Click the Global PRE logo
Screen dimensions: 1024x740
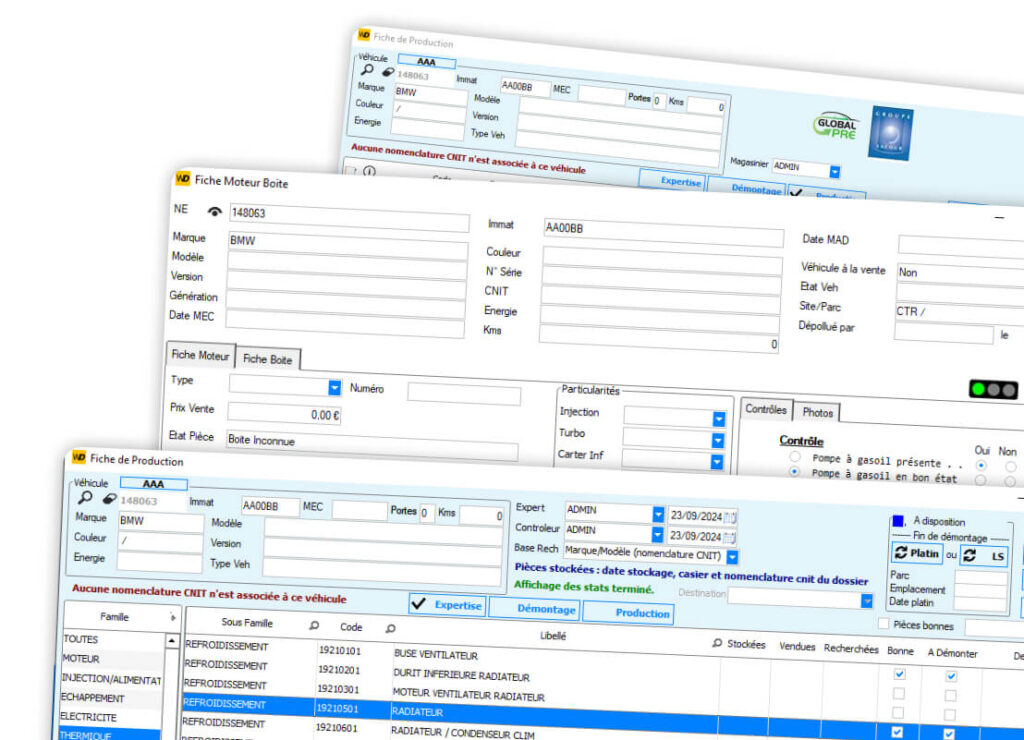tap(835, 126)
